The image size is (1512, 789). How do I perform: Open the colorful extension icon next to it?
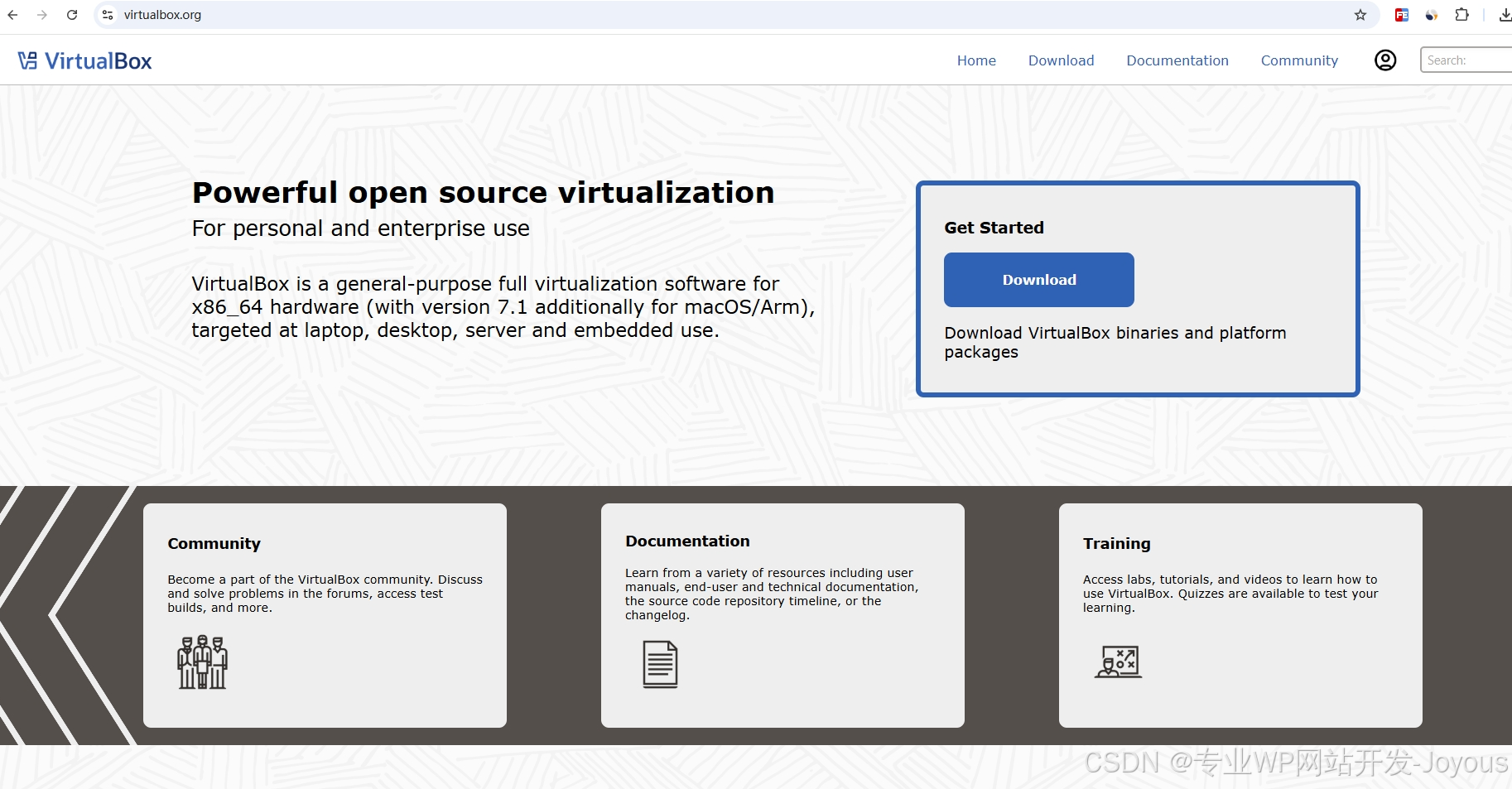click(x=1432, y=15)
